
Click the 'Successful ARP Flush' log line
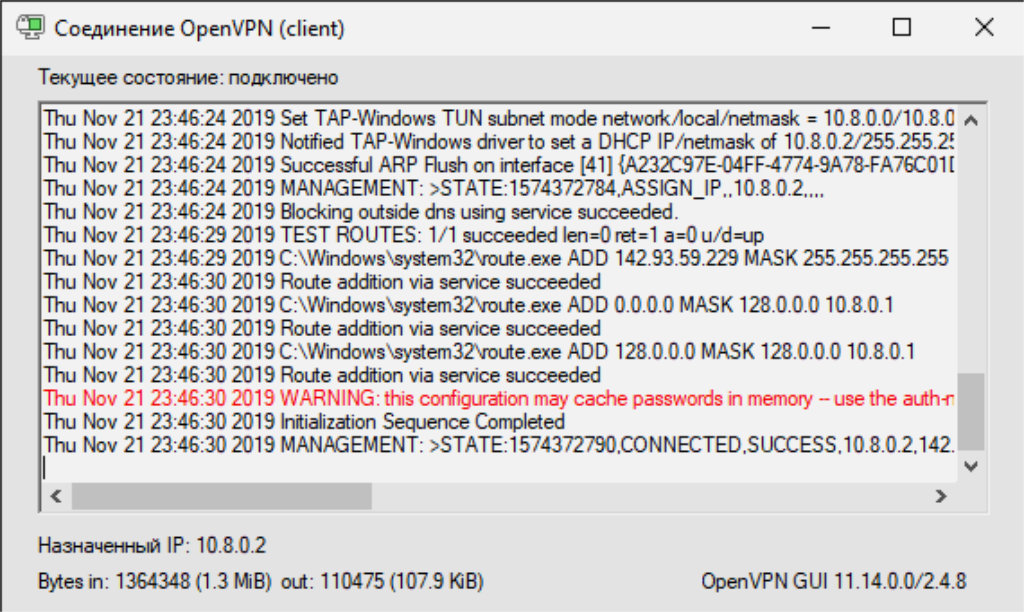pyautogui.click(x=500, y=164)
